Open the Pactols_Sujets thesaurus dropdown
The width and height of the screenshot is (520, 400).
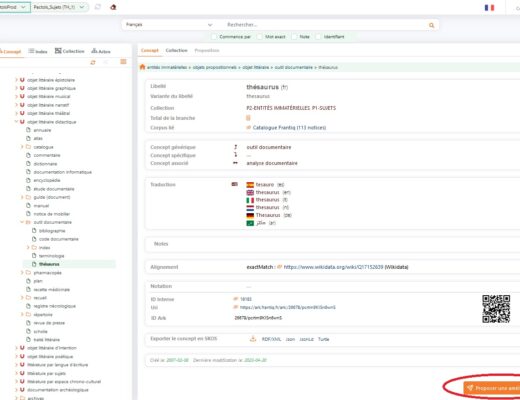point(60,7)
